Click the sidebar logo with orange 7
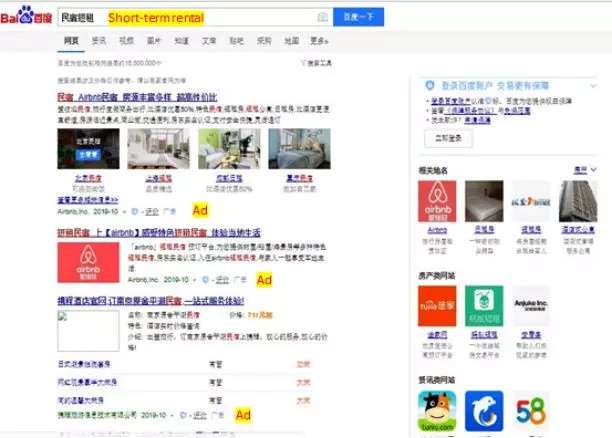612x438 pixels. click(x=531, y=201)
